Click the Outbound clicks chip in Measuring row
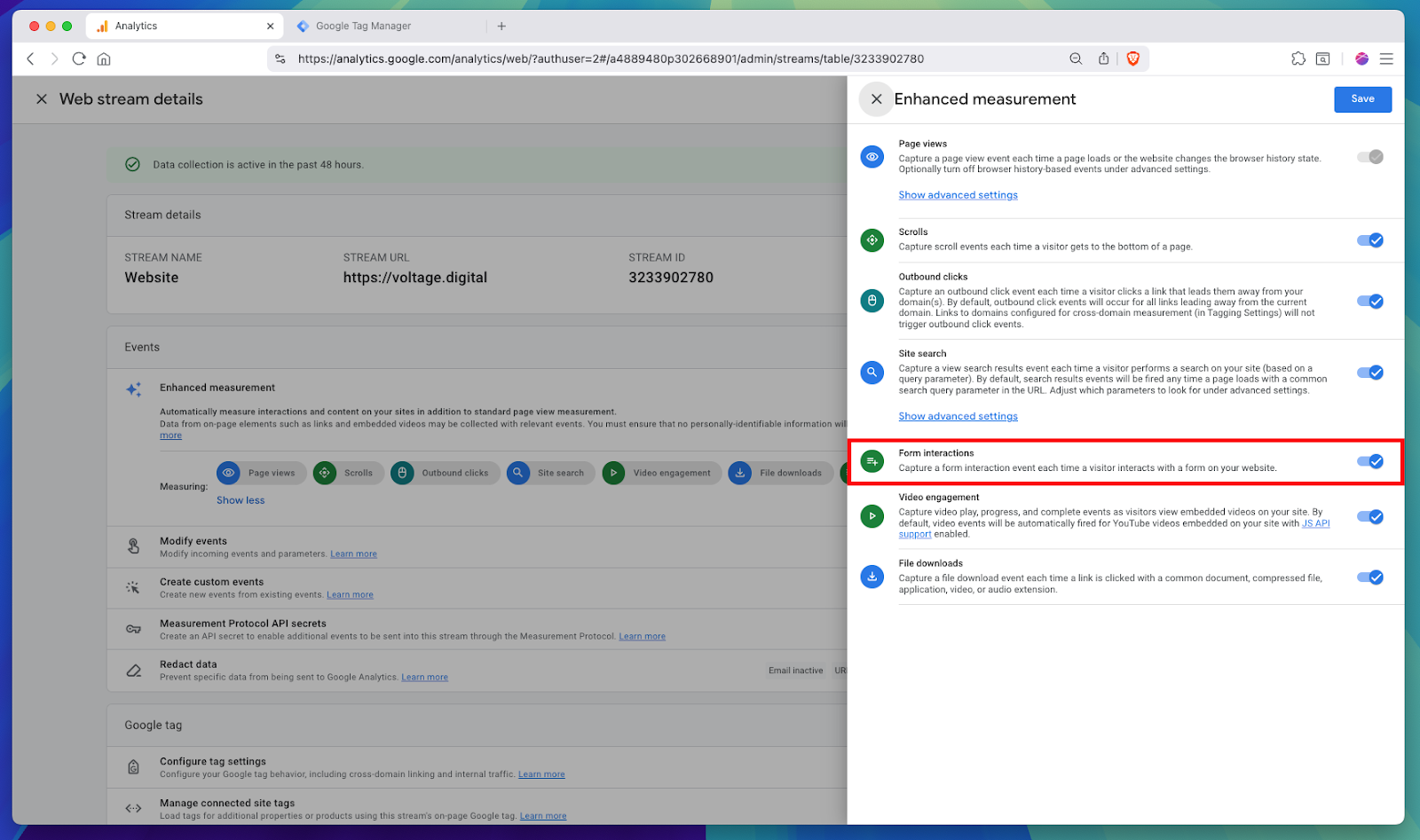 tap(445, 473)
